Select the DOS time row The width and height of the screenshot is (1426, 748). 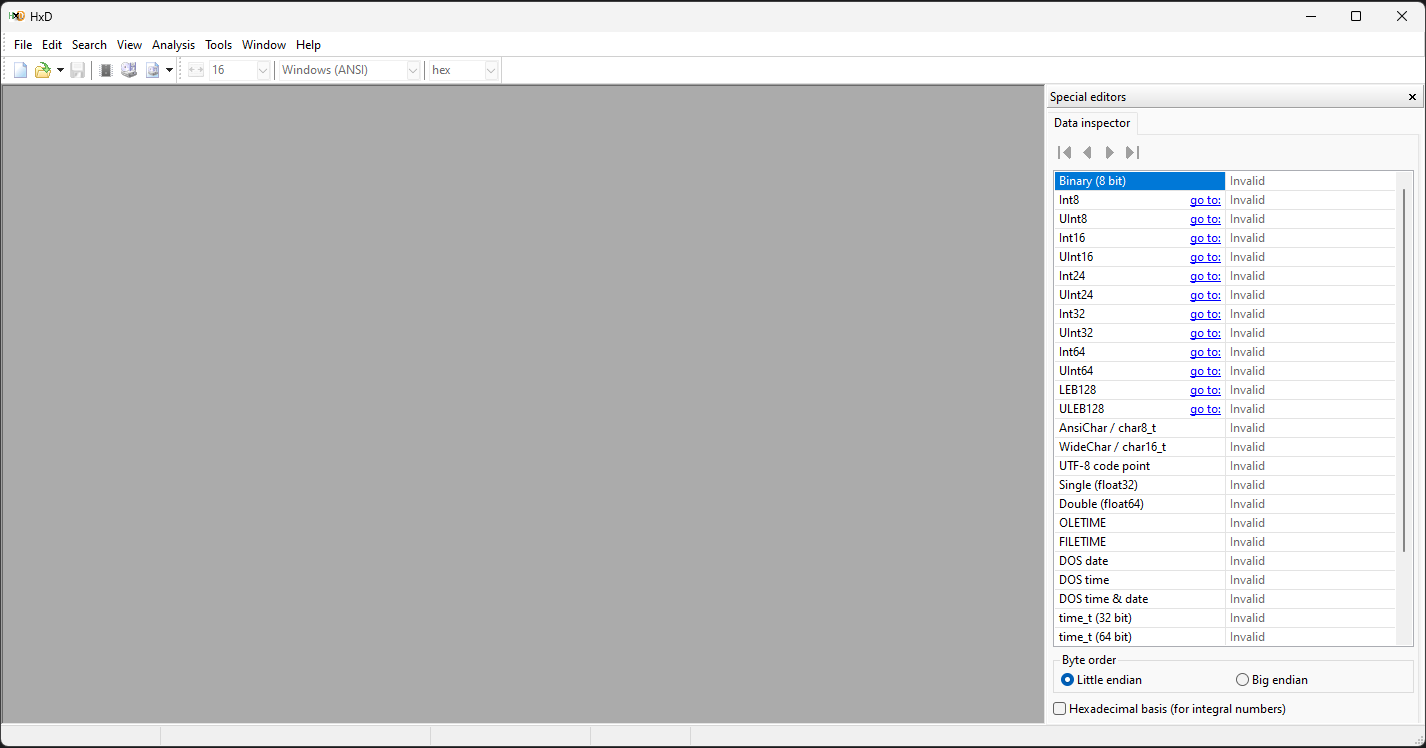pyautogui.click(x=1225, y=580)
